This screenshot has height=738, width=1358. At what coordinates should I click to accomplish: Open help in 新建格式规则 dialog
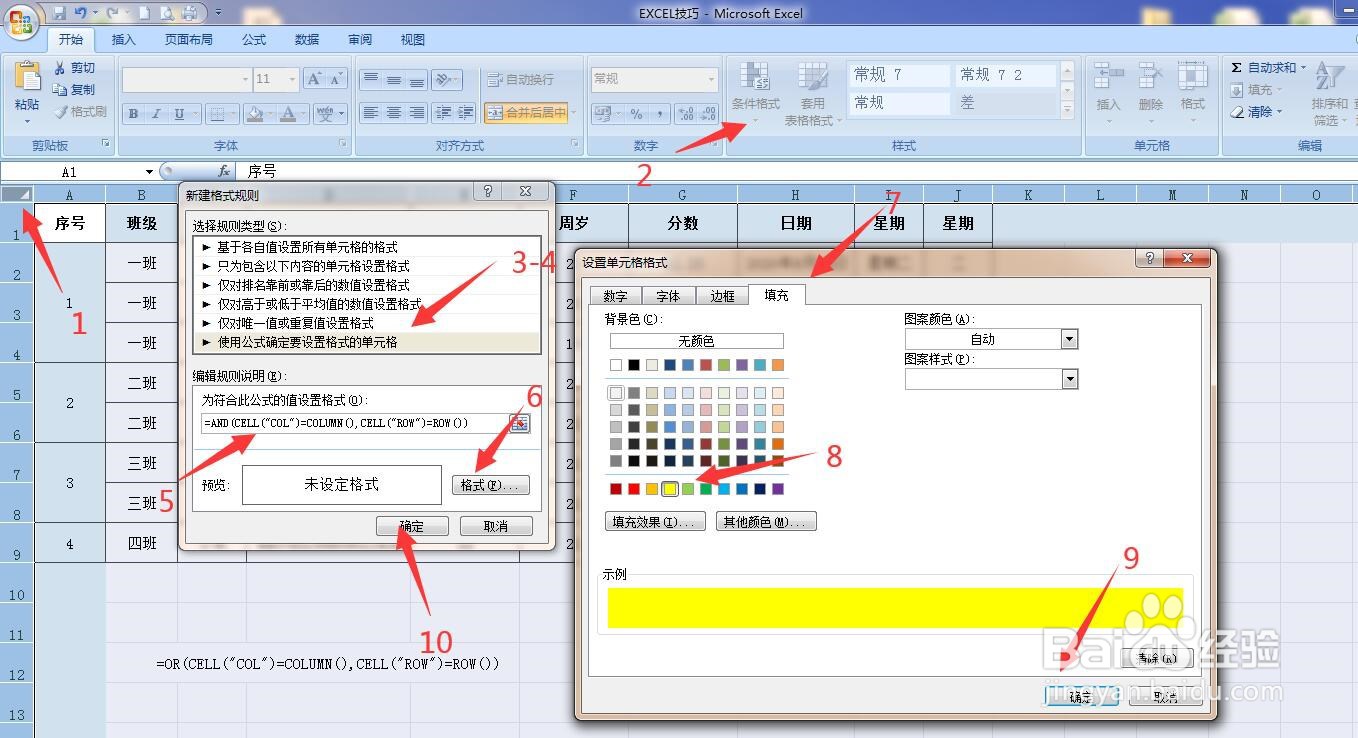coord(488,192)
